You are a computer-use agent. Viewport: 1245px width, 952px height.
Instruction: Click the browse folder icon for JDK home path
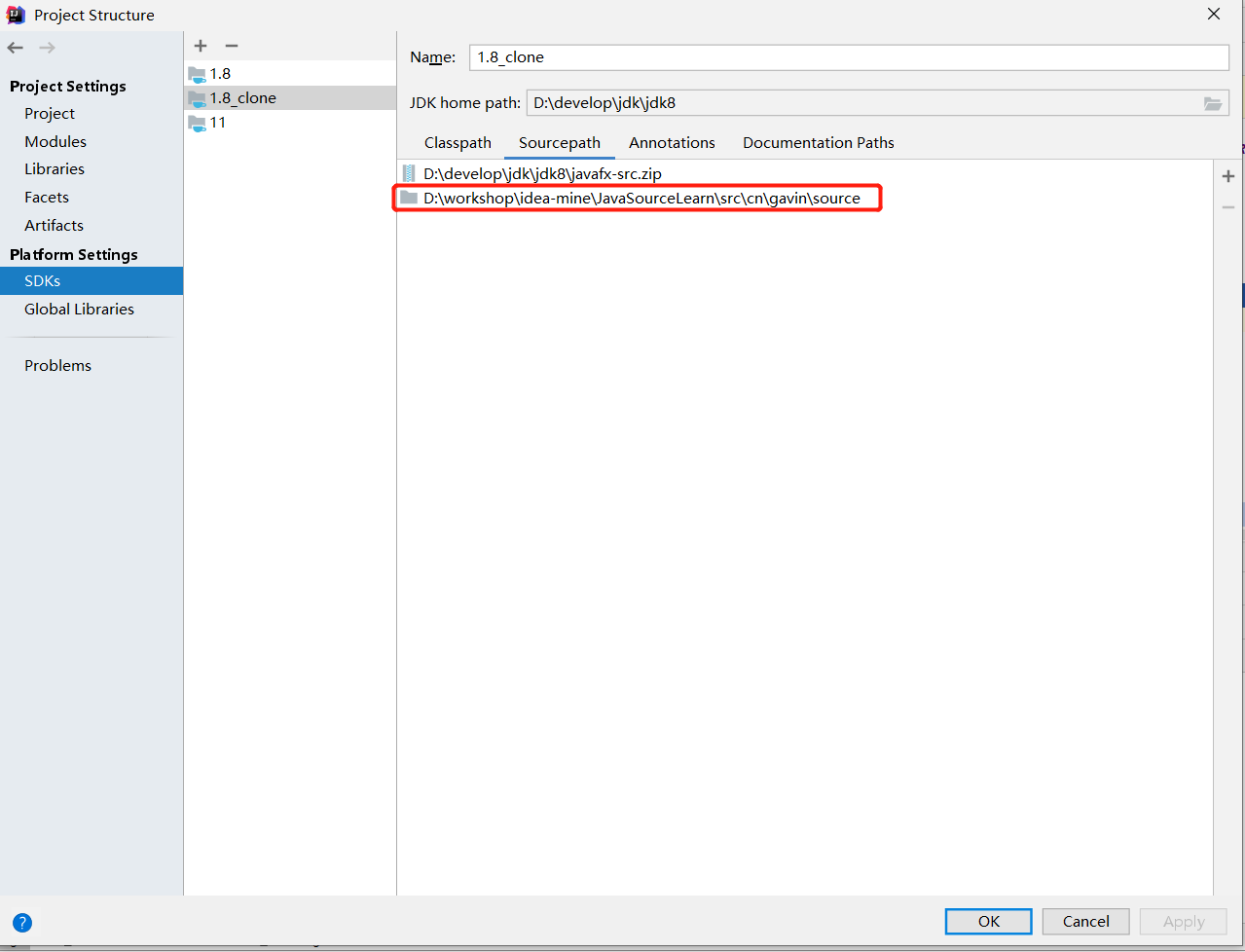(1213, 103)
